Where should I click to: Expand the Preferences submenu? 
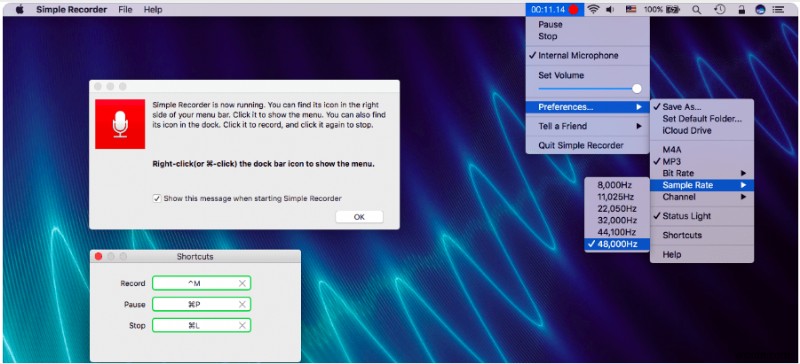tap(588, 107)
